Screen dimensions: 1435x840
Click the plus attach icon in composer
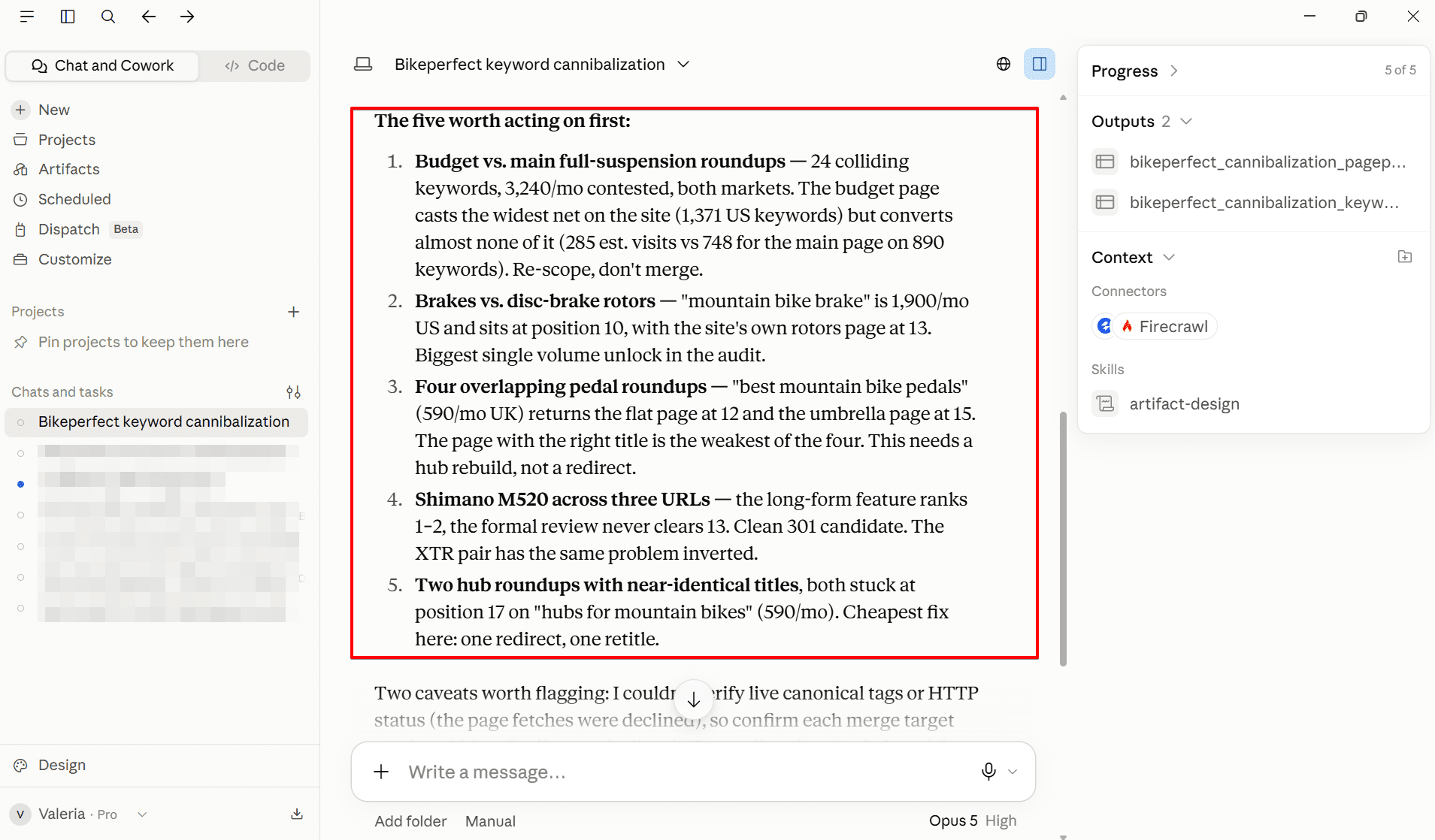[382, 772]
